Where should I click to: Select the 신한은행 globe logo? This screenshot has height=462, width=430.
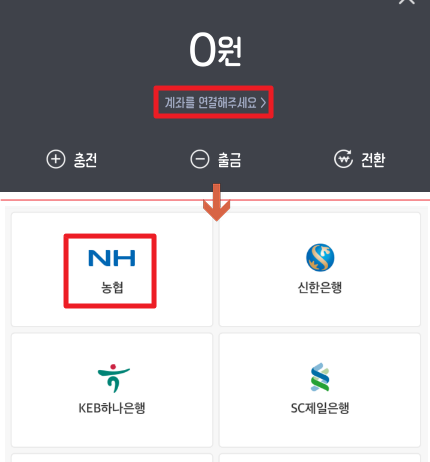(320, 258)
